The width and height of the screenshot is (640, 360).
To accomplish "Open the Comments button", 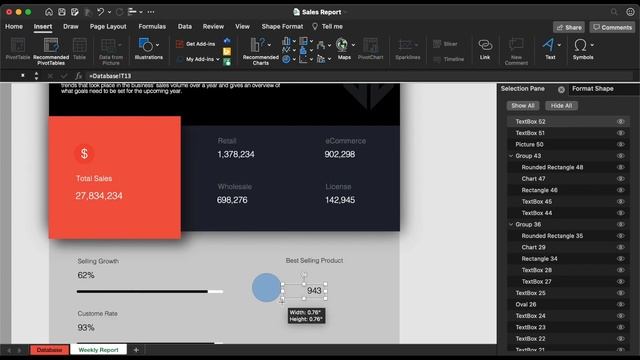I will (x=612, y=27).
